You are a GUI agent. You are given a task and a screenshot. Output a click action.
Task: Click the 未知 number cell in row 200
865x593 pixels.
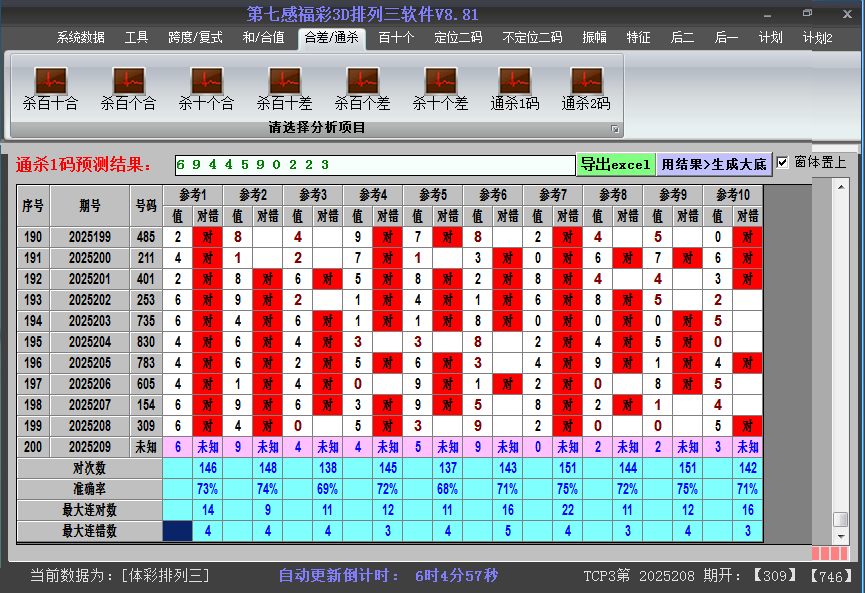coord(146,447)
